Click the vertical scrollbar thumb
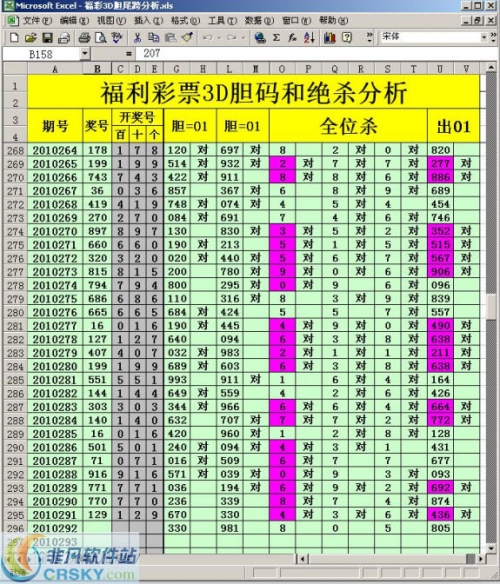This screenshot has height=584, width=500. pyautogui.click(x=491, y=306)
